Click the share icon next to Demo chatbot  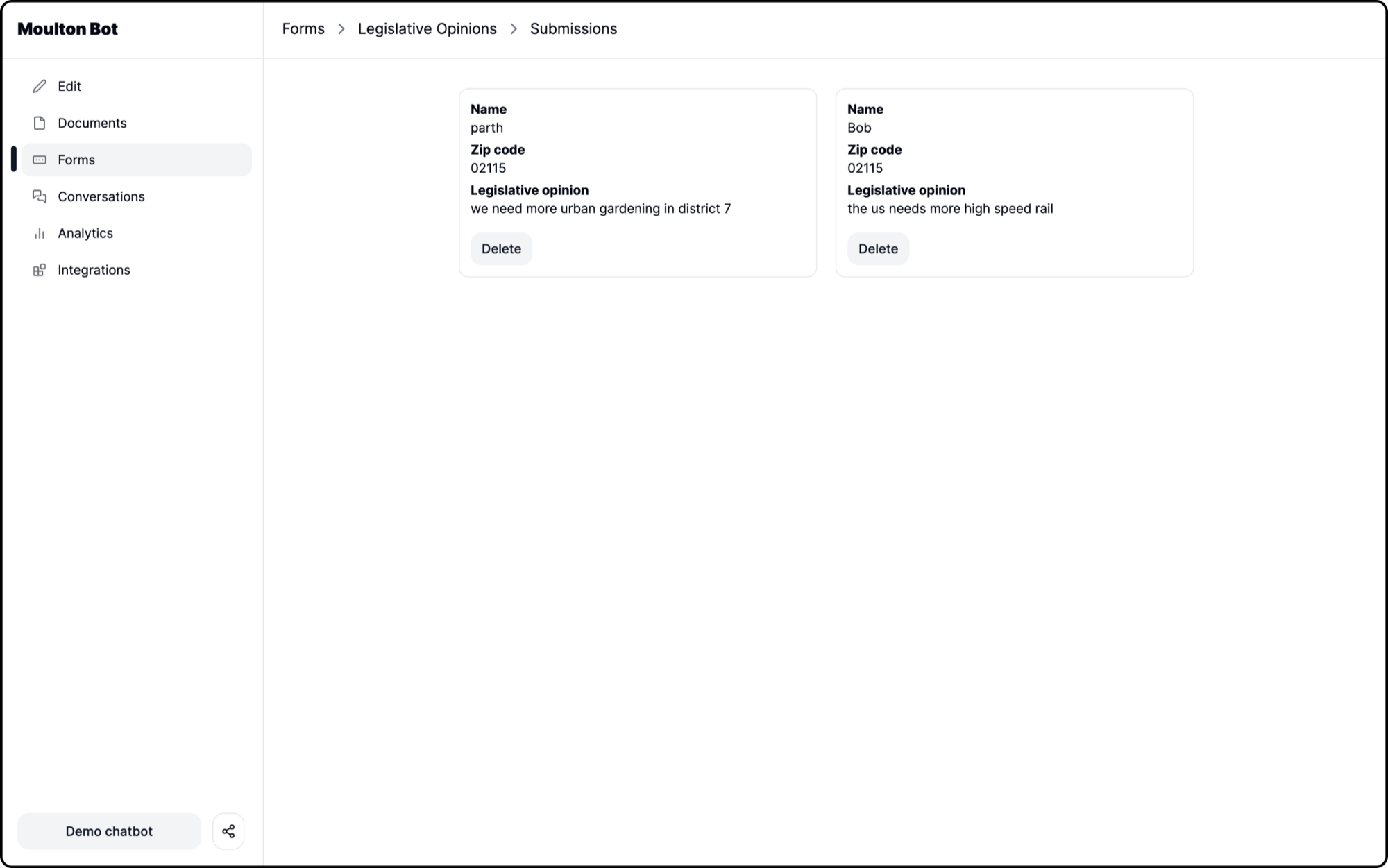tap(228, 831)
